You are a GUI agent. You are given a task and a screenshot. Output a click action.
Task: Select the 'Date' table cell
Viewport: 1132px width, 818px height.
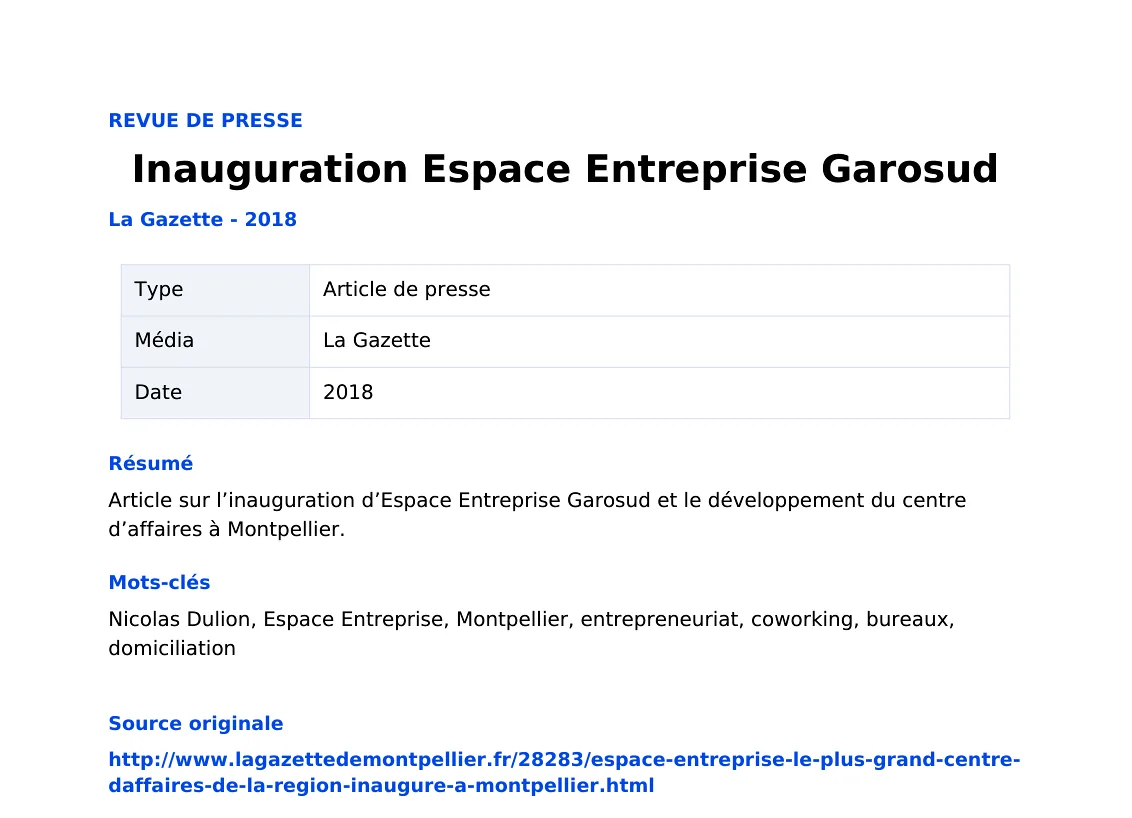tap(215, 393)
